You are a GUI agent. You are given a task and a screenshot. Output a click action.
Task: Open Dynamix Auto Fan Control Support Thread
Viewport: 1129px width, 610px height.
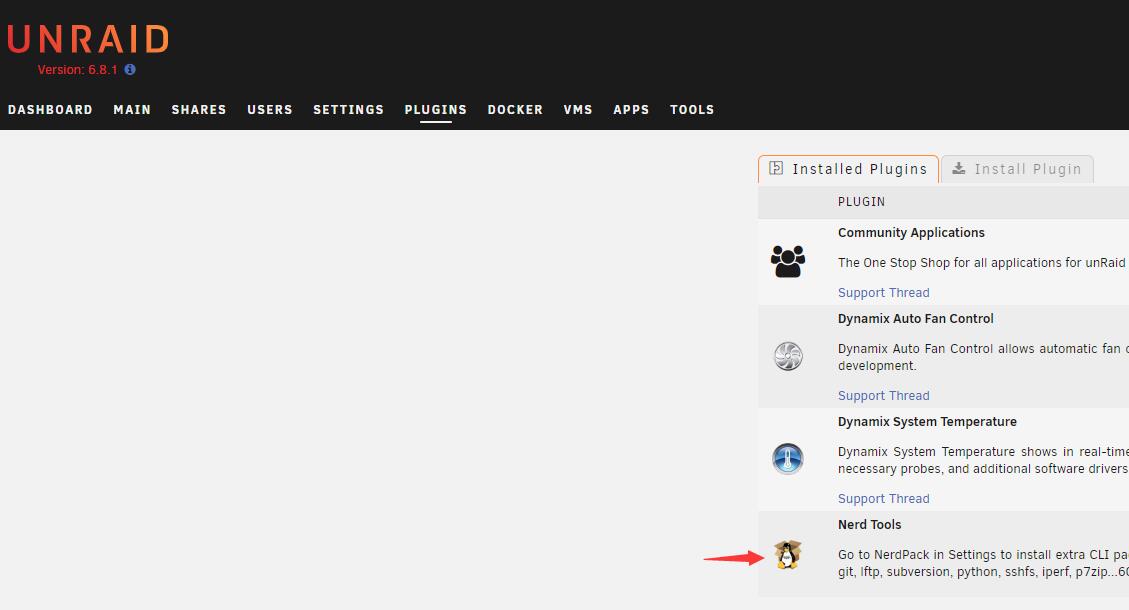[883, 395]
